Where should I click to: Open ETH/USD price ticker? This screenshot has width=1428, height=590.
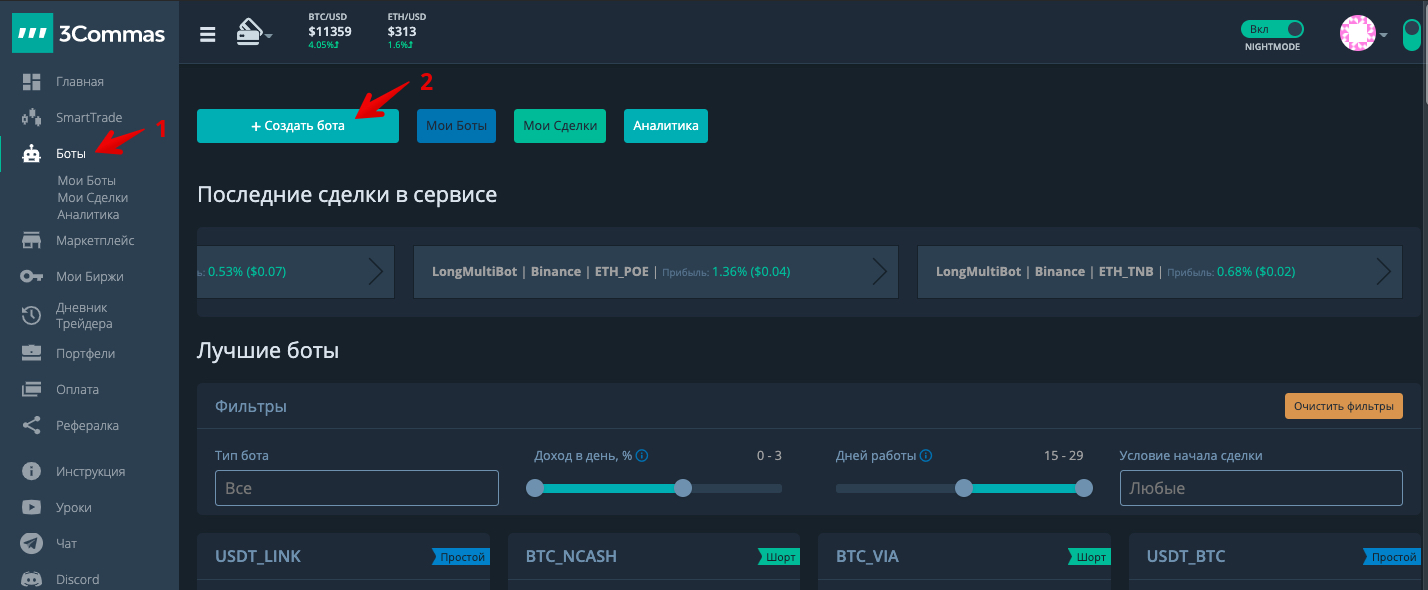click(407, 31)
